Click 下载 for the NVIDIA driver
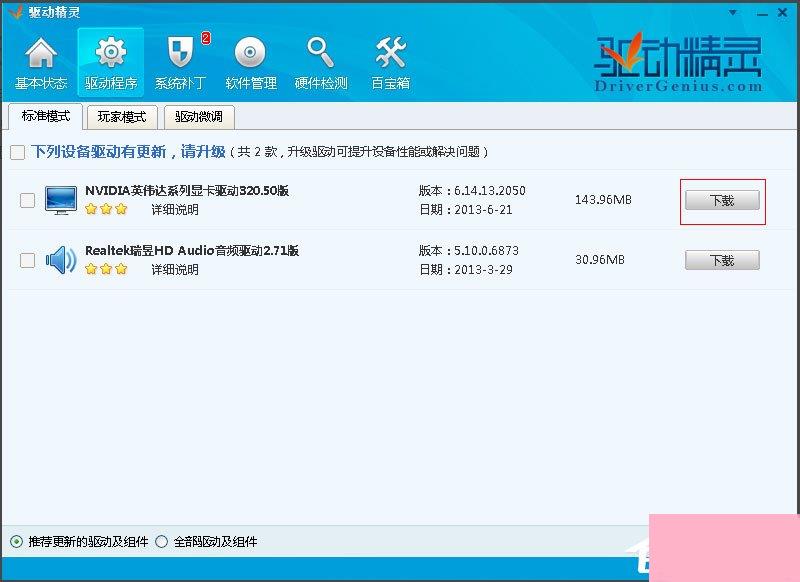The image size is (800, 582). click(722, 200)
